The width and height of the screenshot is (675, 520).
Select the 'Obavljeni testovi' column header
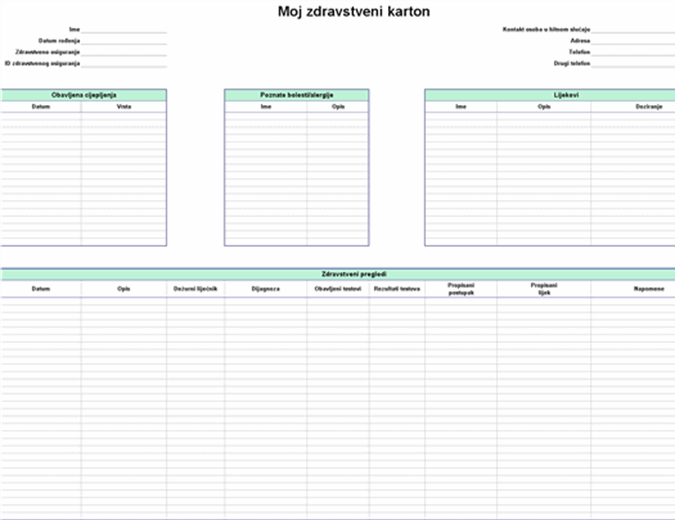(x=338, y=288)
